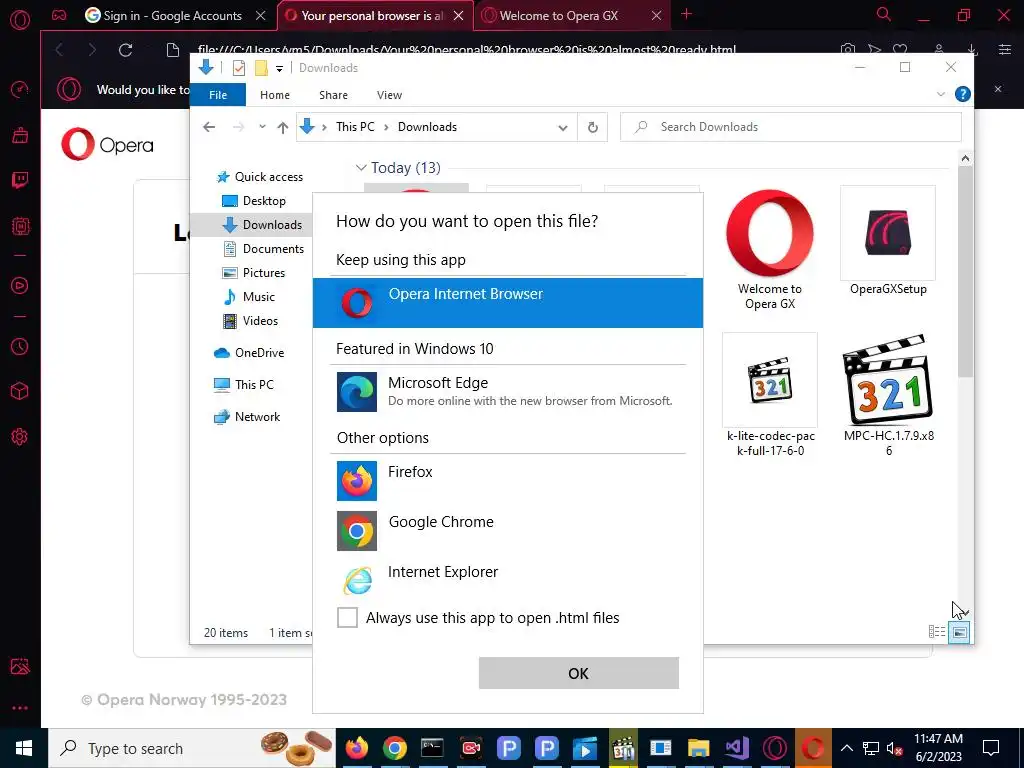This screenshot has height=768, width=1024.
Task: Open Twitch panel in Opera sidebar
Action: (20, 180)
